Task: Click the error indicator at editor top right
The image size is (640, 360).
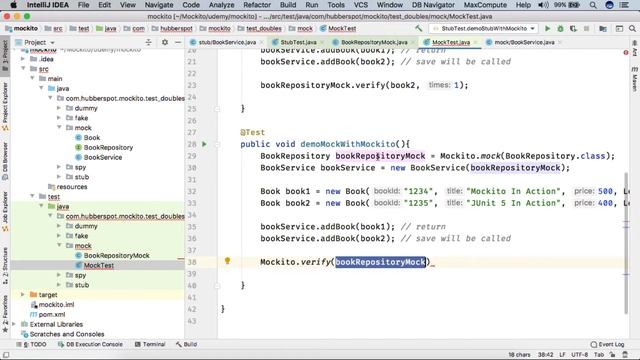Action: [626, 52]
